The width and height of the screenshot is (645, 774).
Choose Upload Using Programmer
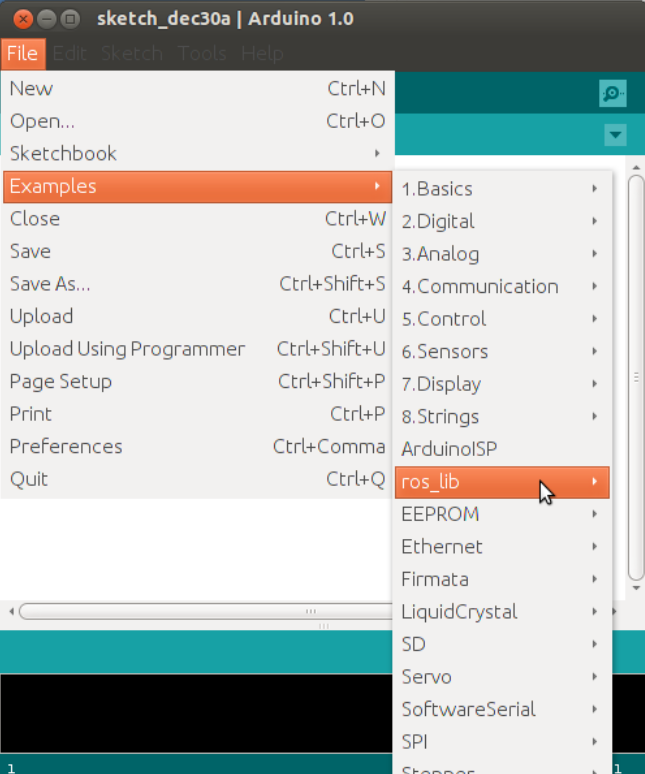pos(197,349)
